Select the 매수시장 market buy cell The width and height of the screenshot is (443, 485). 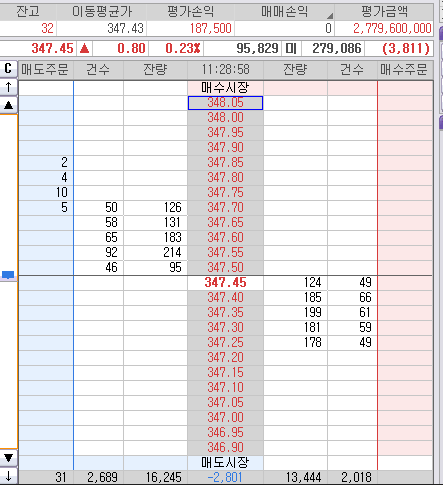click(x=226, y=88)
